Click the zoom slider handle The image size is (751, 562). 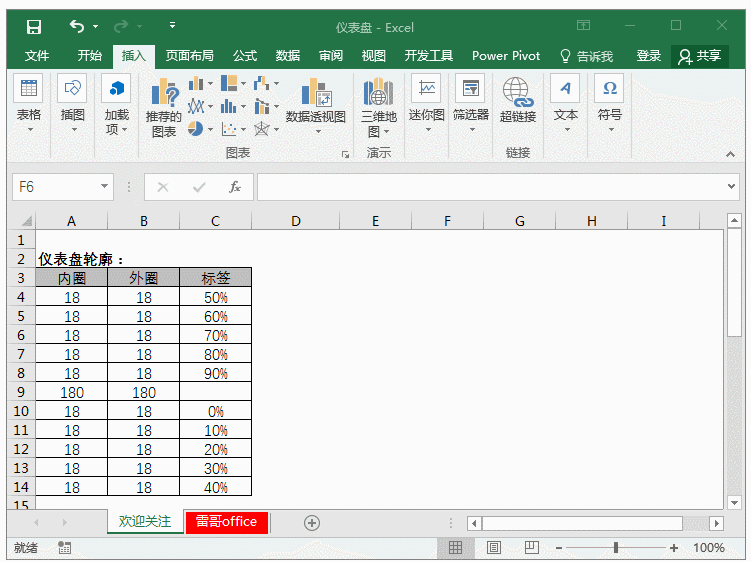[616, 547]
